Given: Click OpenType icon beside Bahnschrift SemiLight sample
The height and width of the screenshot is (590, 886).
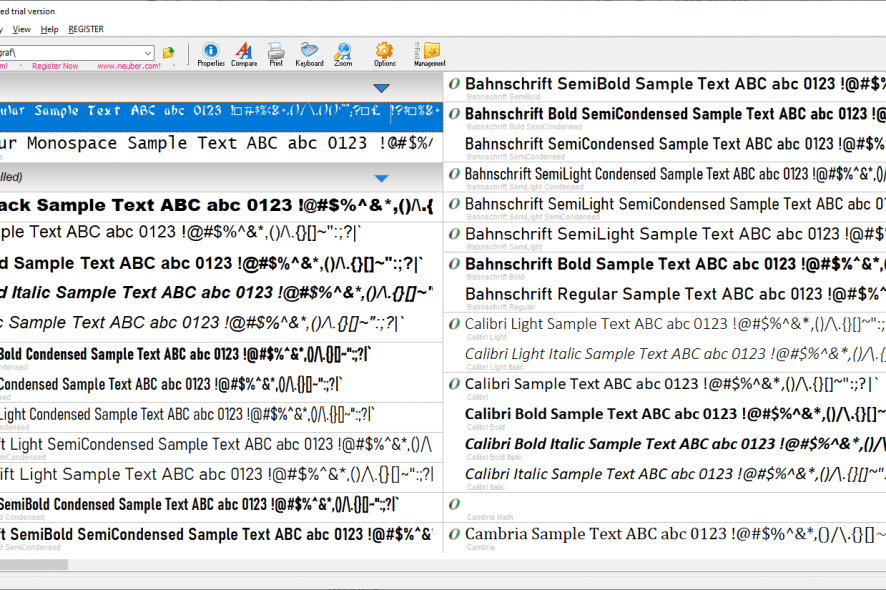Looking at the screenshot, I should tap(454, 234).
